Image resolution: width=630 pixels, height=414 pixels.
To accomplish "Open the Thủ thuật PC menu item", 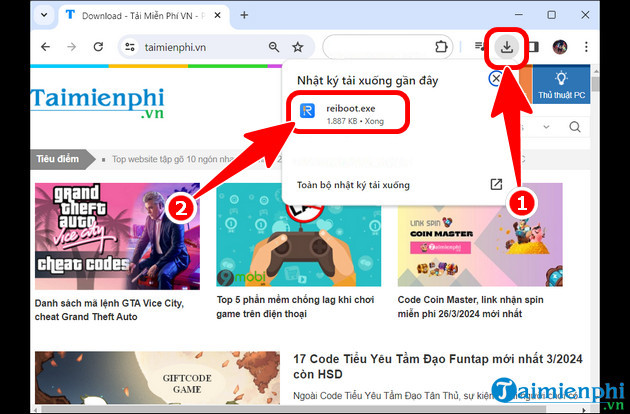I will click(561, 84).
